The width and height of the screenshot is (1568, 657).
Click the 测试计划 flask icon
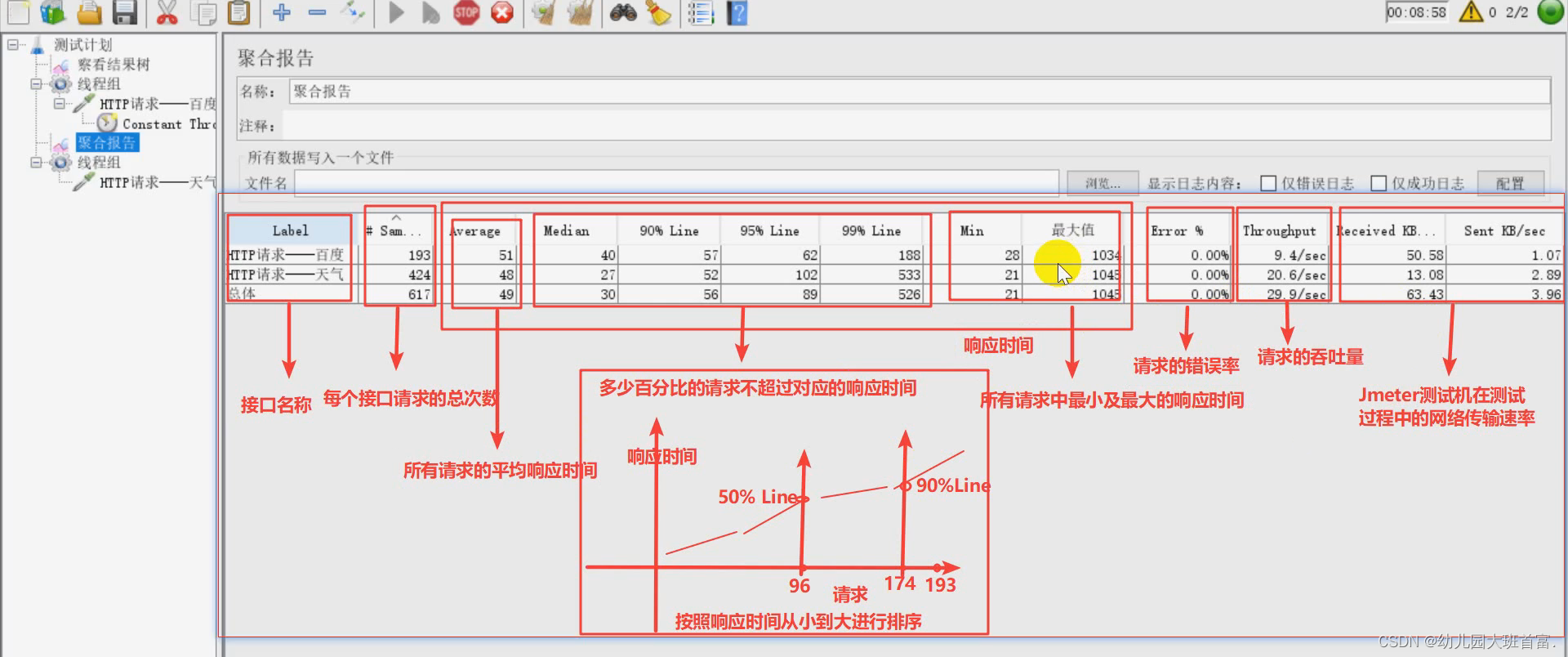point(38,44)
